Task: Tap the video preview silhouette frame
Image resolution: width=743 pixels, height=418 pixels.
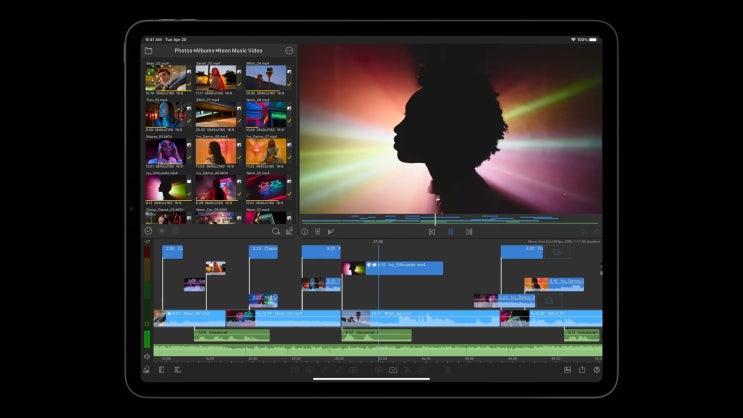Action: [451, 129]
